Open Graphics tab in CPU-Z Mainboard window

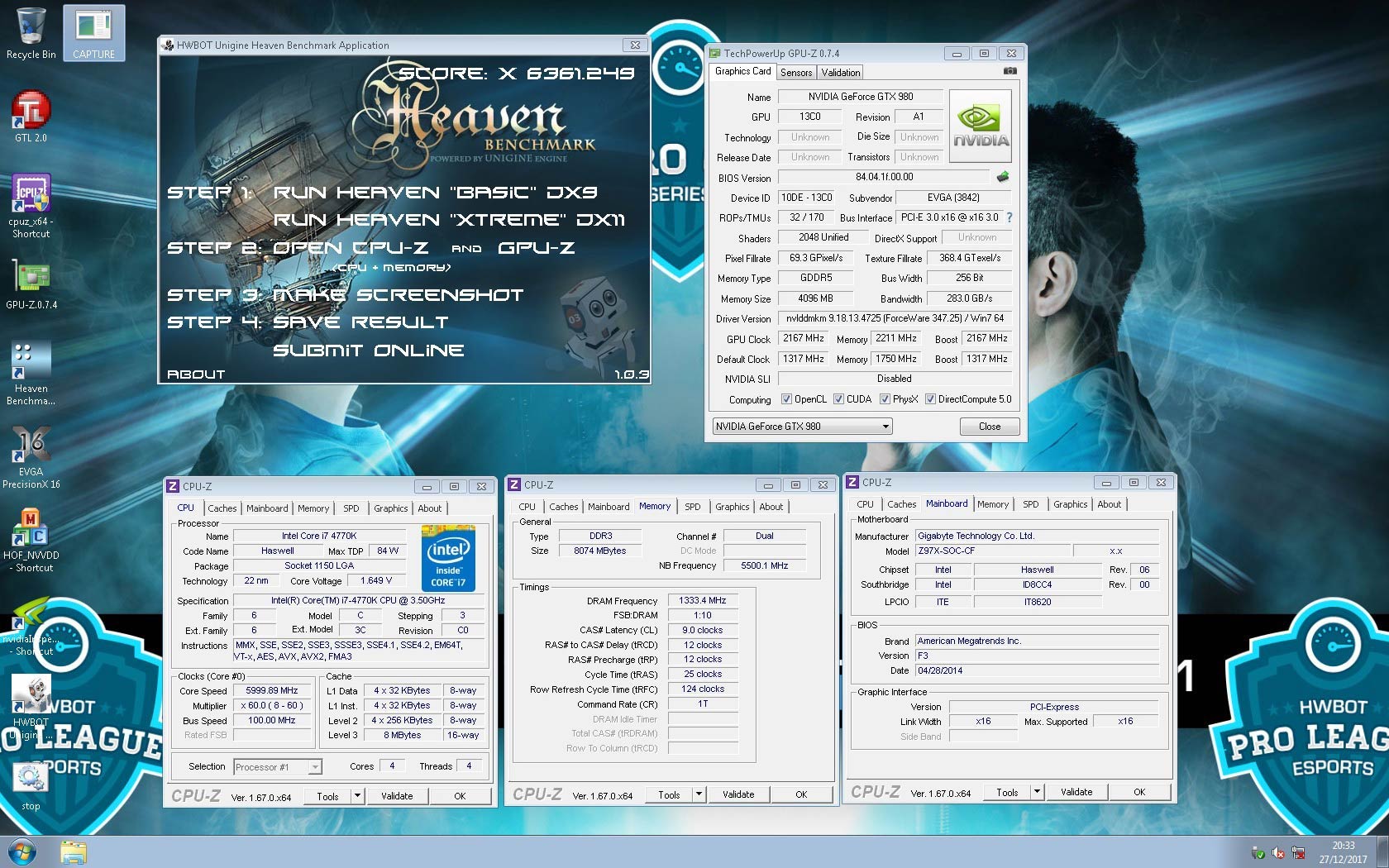point(1071,504)
